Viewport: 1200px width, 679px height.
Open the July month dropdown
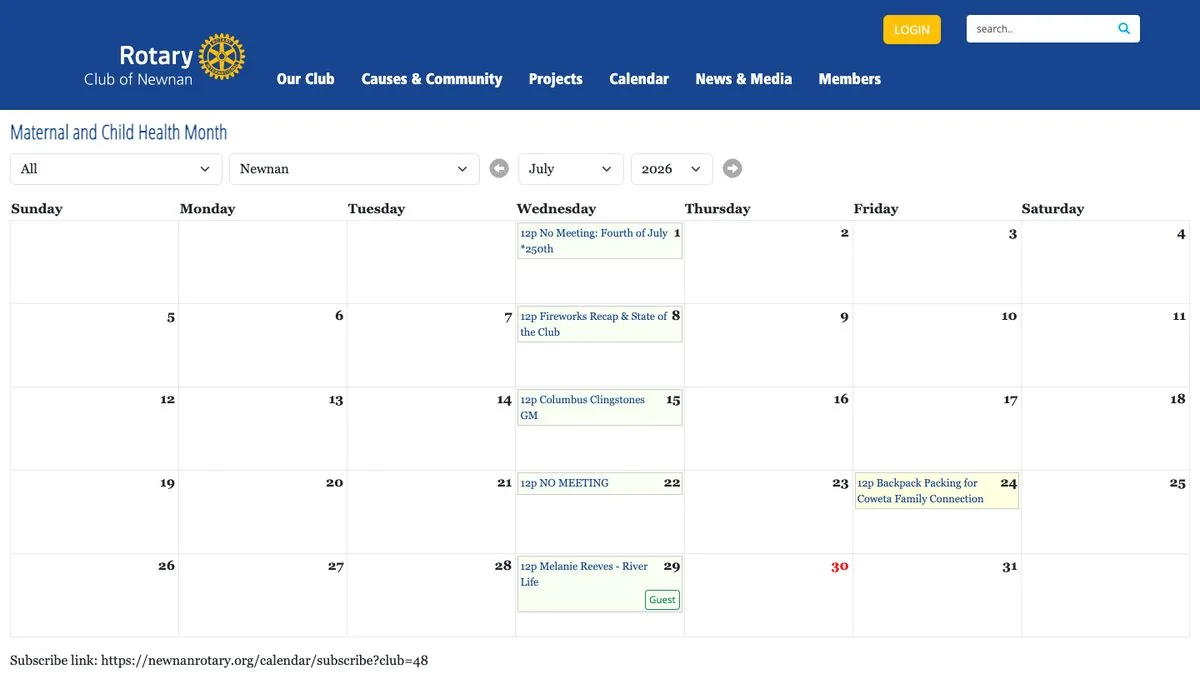click(x=570, y=169)
